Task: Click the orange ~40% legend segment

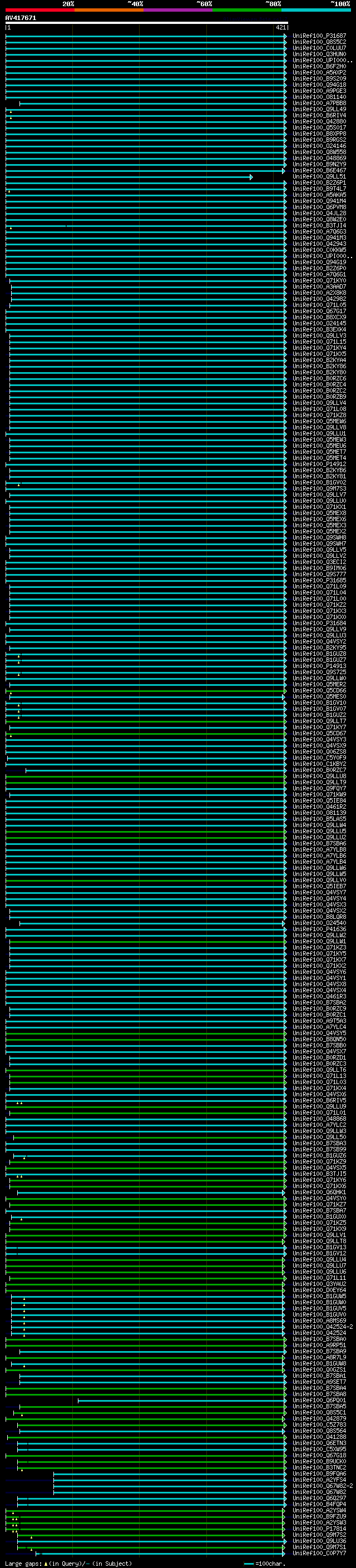Action: tap(108, 10)
